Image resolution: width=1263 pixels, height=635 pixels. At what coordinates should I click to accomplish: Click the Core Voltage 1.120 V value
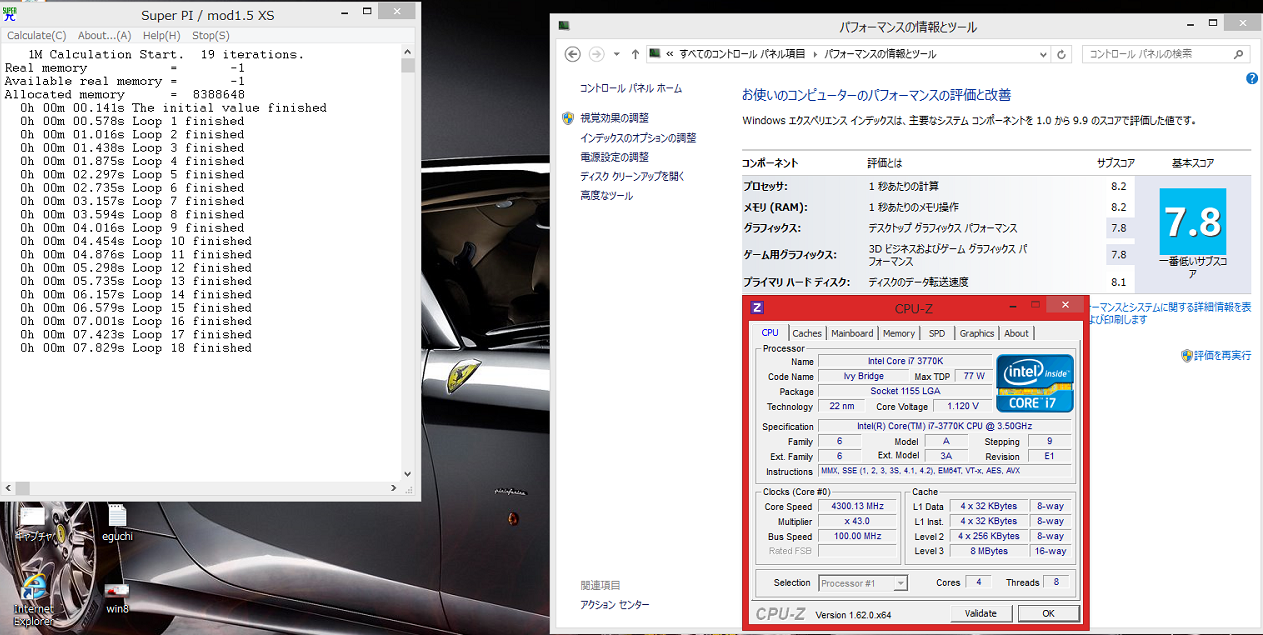pyautogui.click(x=961, y=406)
